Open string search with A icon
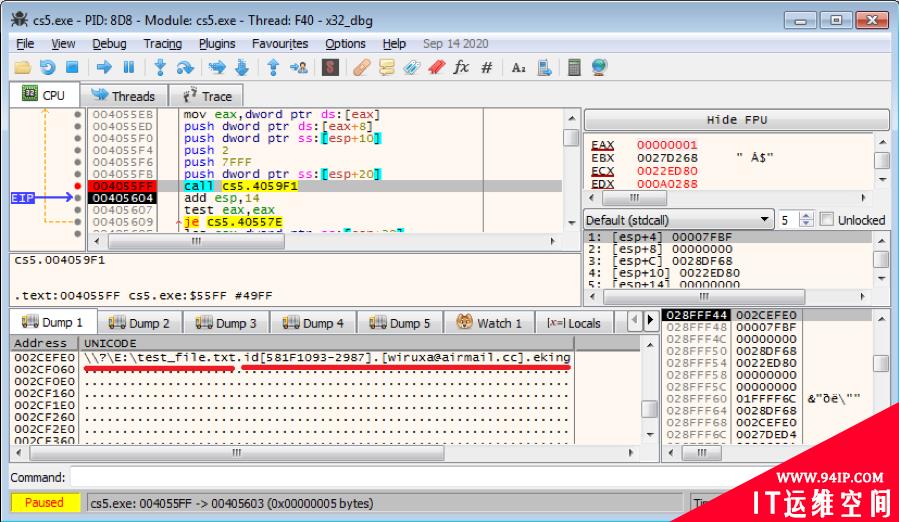 coord(518,68)
